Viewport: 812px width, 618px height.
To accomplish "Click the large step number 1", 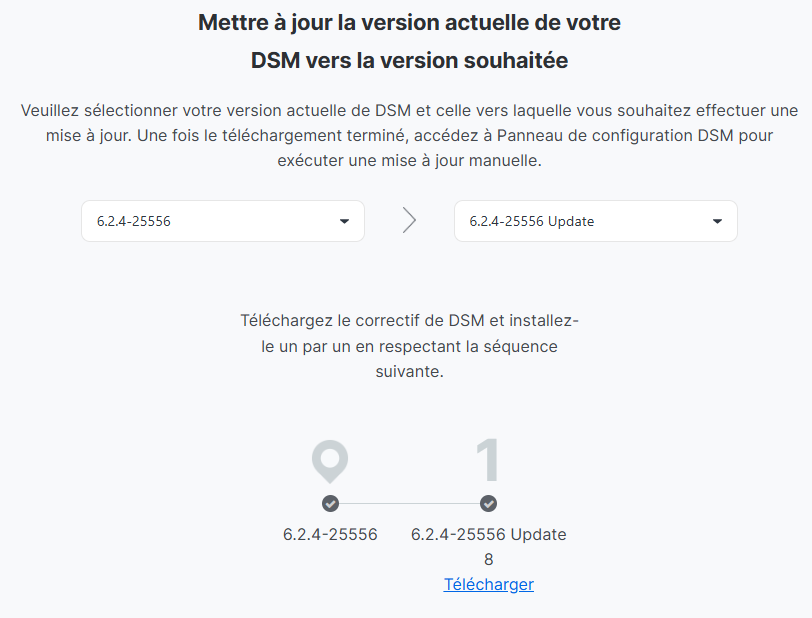I will tap(488, 461).
